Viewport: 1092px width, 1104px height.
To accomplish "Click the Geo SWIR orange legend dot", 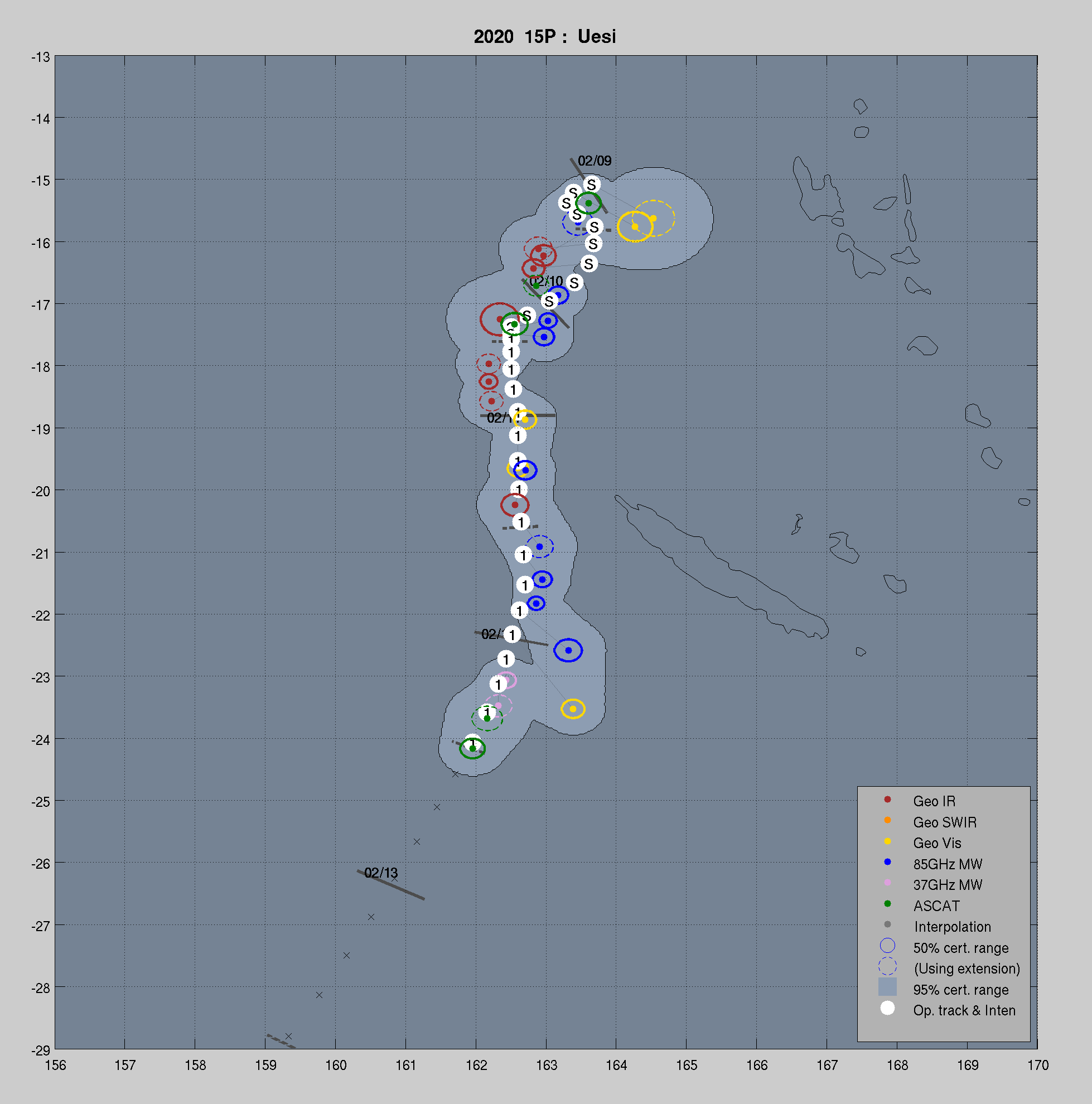I will (887, 821).
